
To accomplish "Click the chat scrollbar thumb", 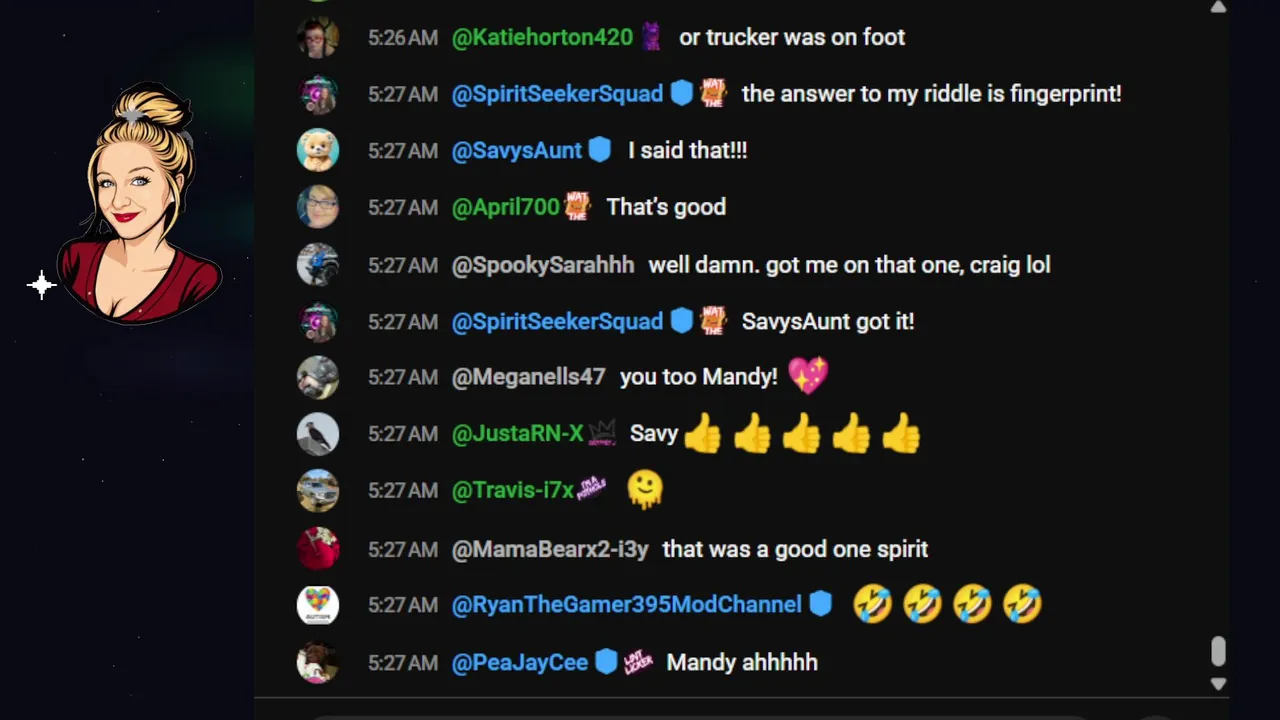I will click(1218, 651).
